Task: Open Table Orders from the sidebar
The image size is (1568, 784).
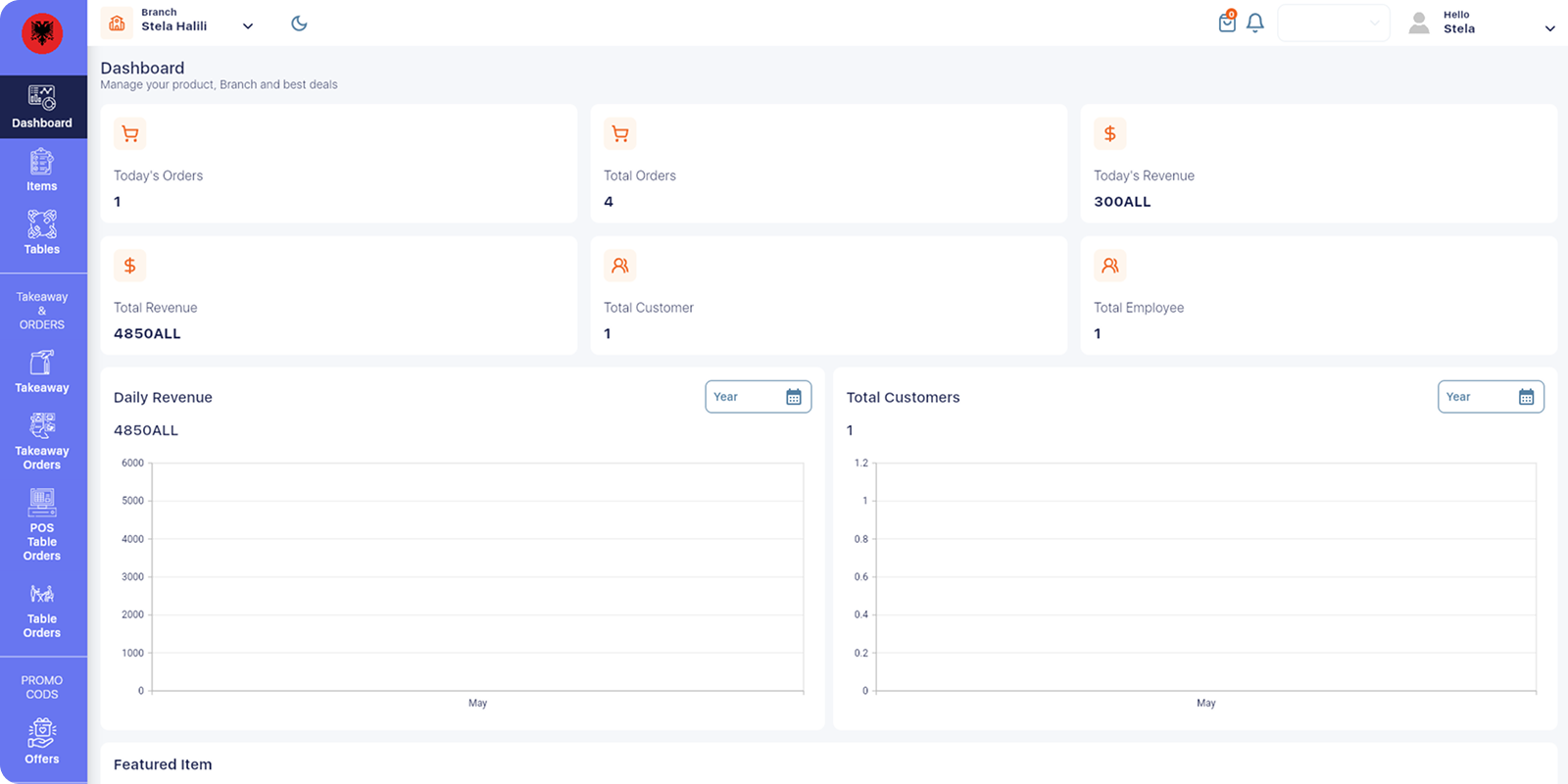Action: [x=42, y=612]
